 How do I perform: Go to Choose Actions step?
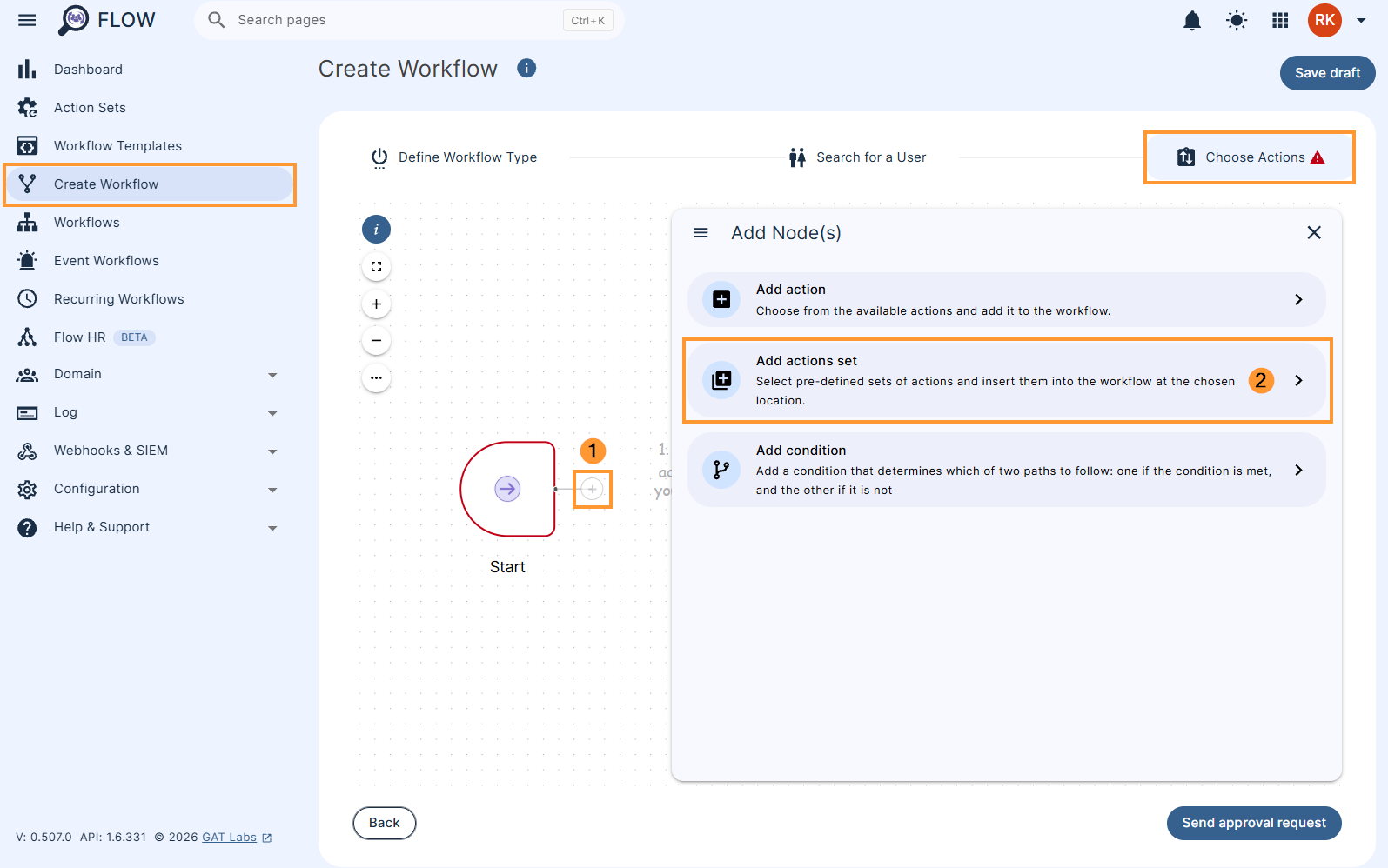pyautogui.click(x=1250, y=157)
